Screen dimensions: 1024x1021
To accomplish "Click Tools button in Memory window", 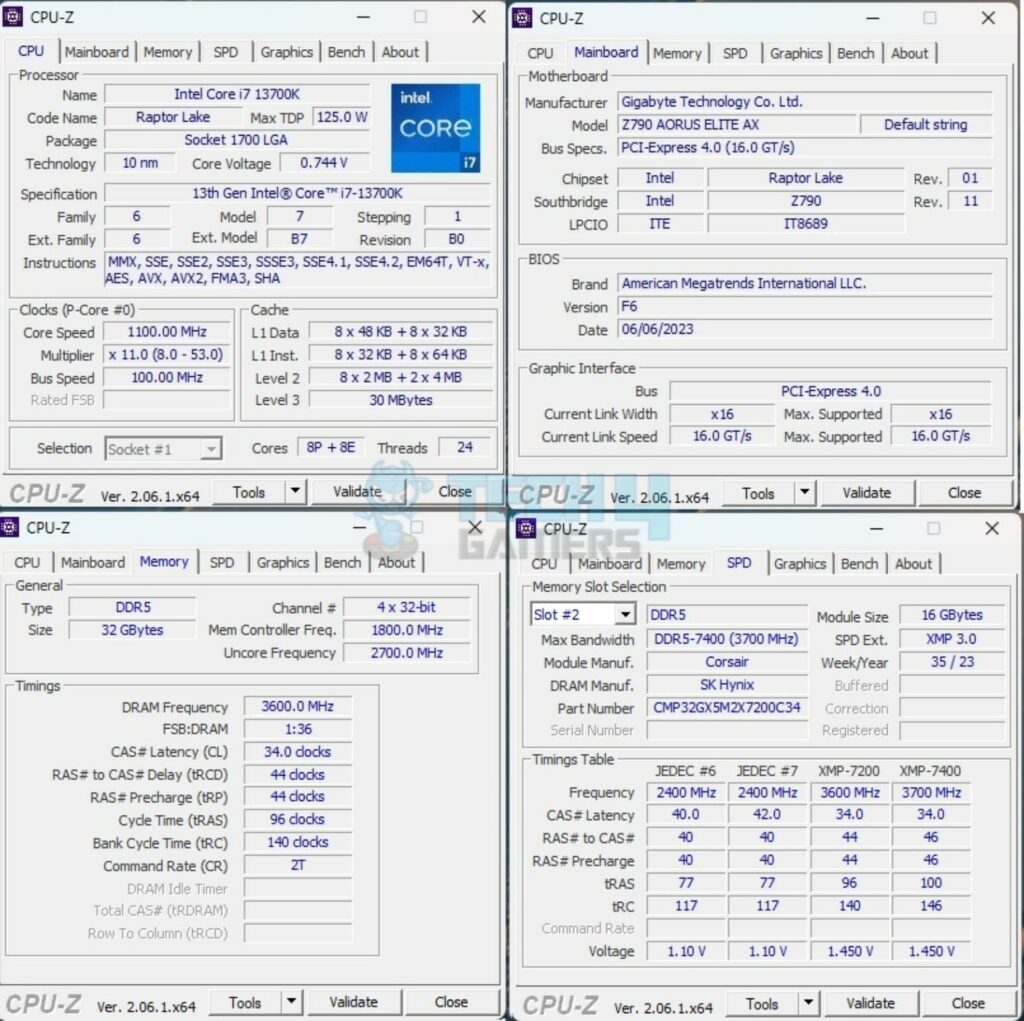I will pyautogui.click(x=245, y=1001).
